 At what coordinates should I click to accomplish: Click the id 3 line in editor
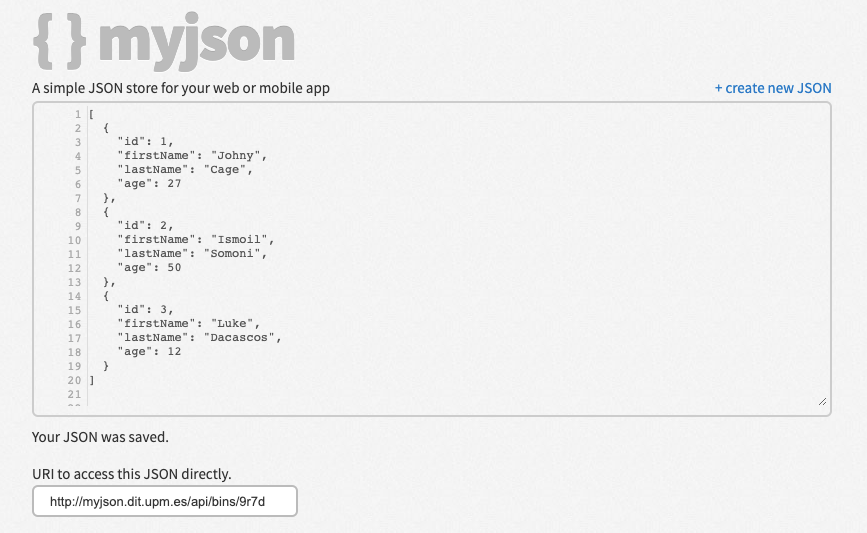pyautogui.click(x=145, y=310)
